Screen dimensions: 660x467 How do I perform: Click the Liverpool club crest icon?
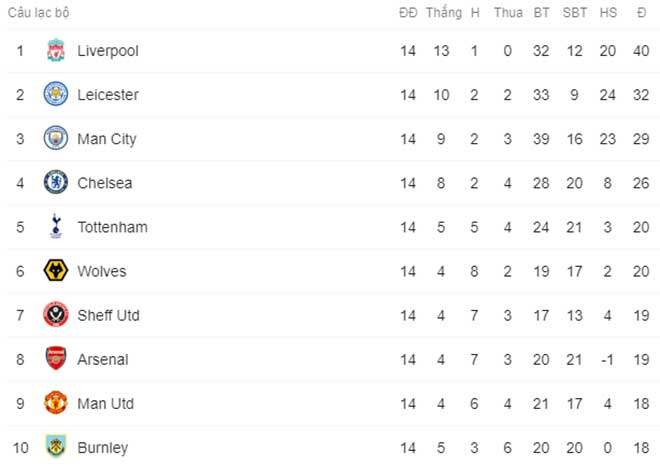(x=55, y=51)
